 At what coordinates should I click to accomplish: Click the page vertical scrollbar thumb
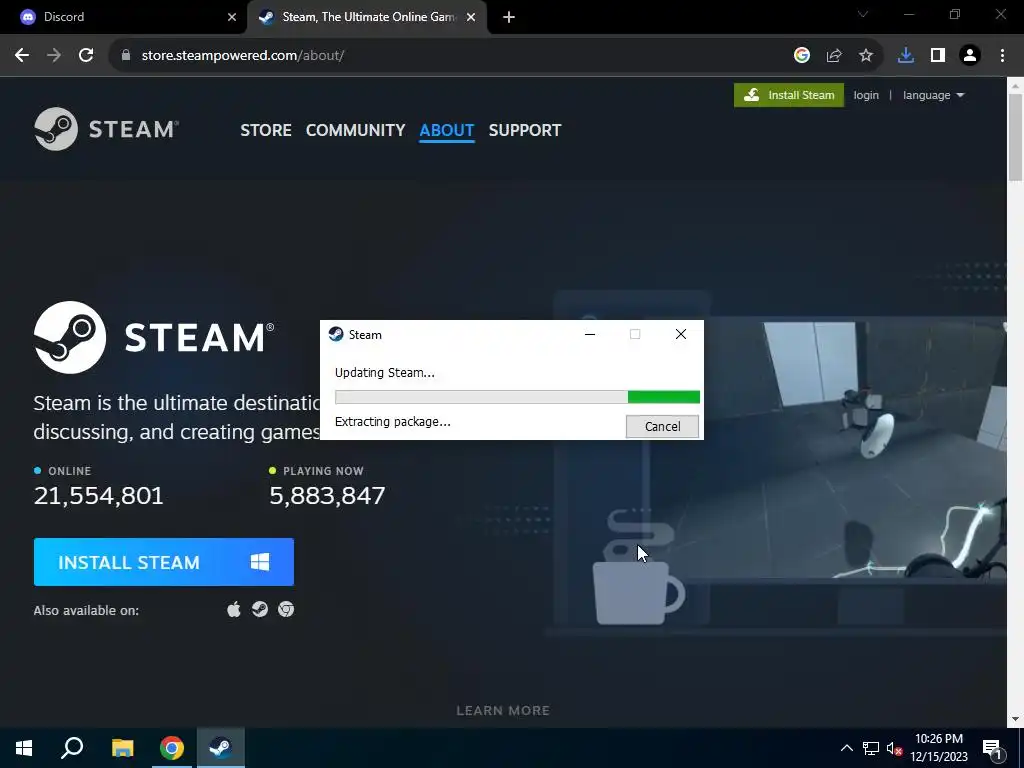(1016, 137)
